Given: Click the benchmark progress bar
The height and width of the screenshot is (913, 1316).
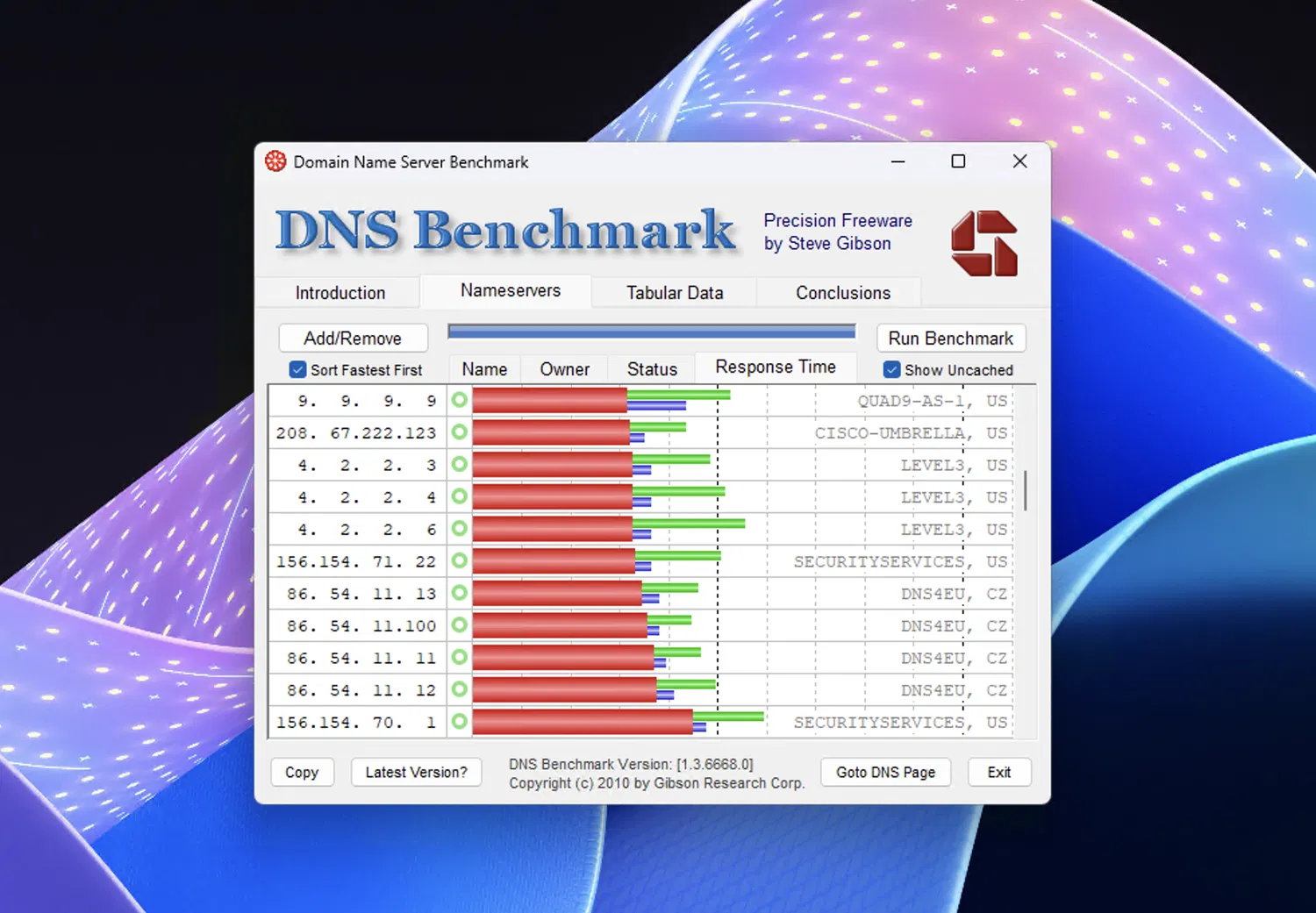Looking at the screenshot, I should click(x=652, y=331).
